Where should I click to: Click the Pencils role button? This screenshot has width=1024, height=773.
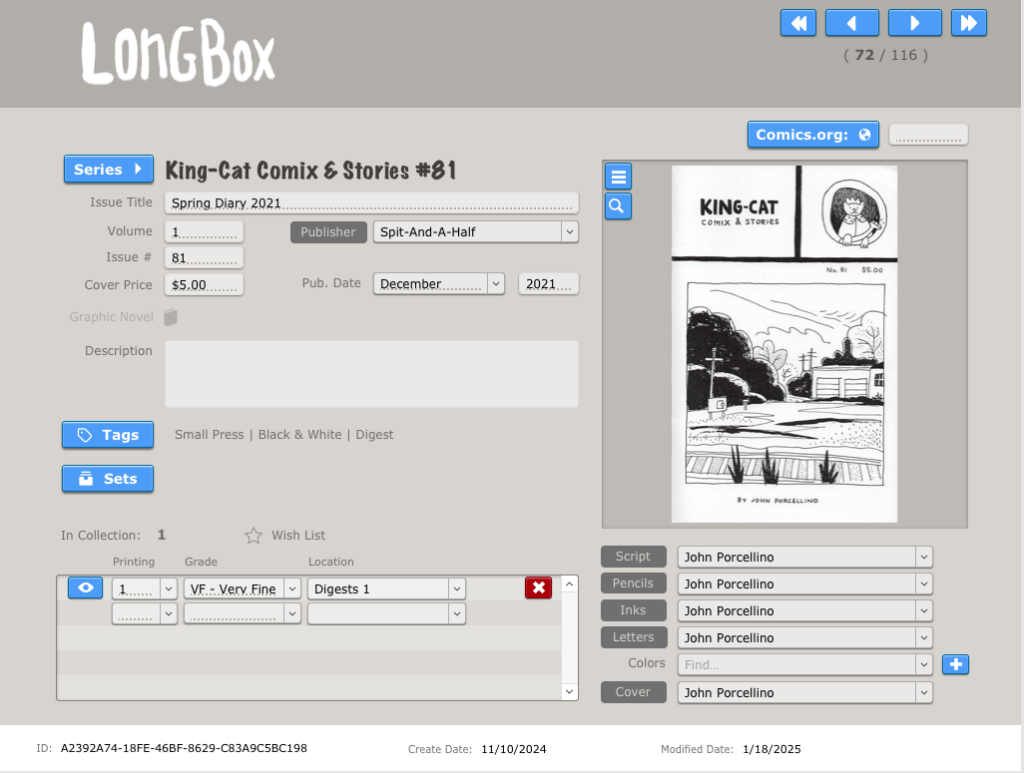(633, 583)
